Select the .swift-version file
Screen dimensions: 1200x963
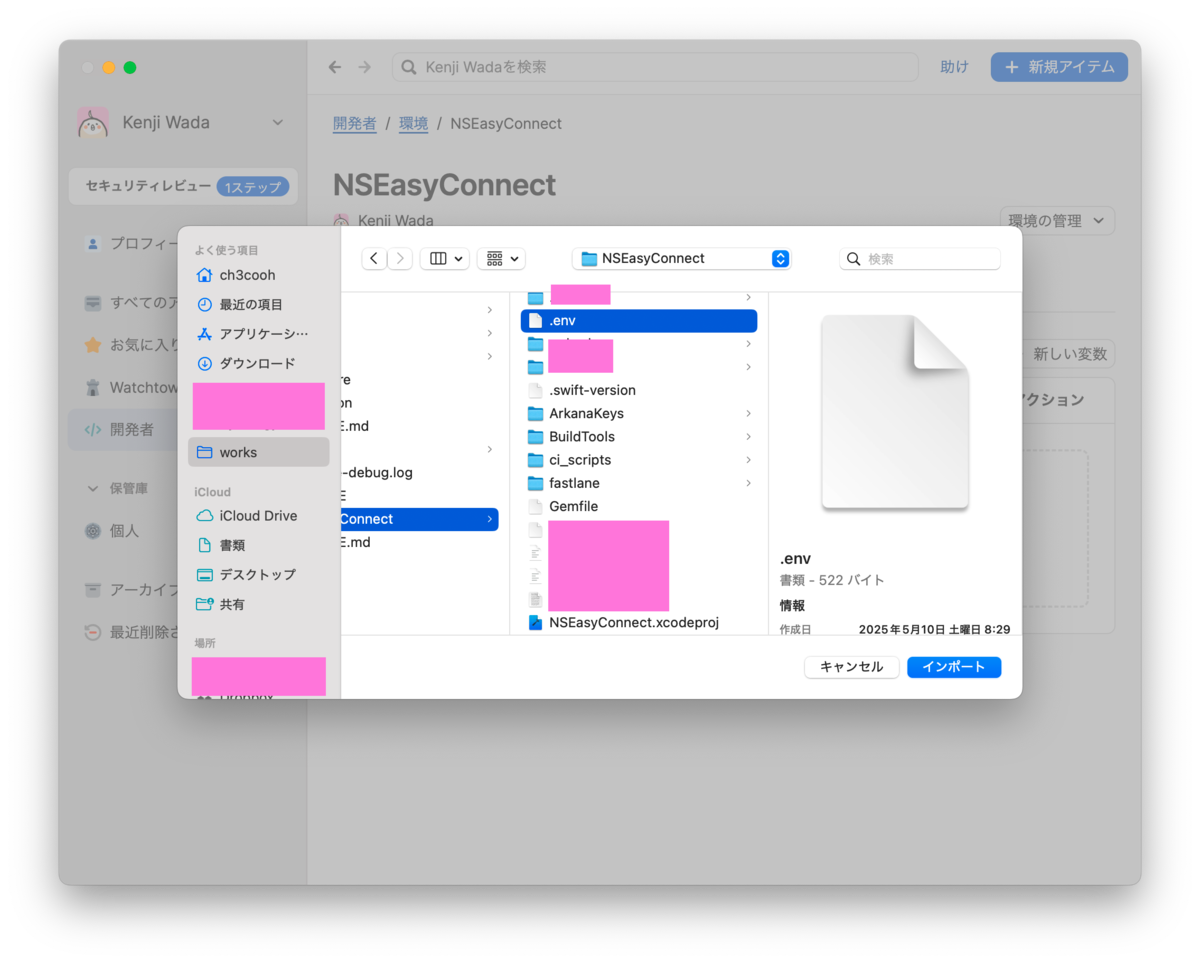pyautogui.click(x=592, y=390)
